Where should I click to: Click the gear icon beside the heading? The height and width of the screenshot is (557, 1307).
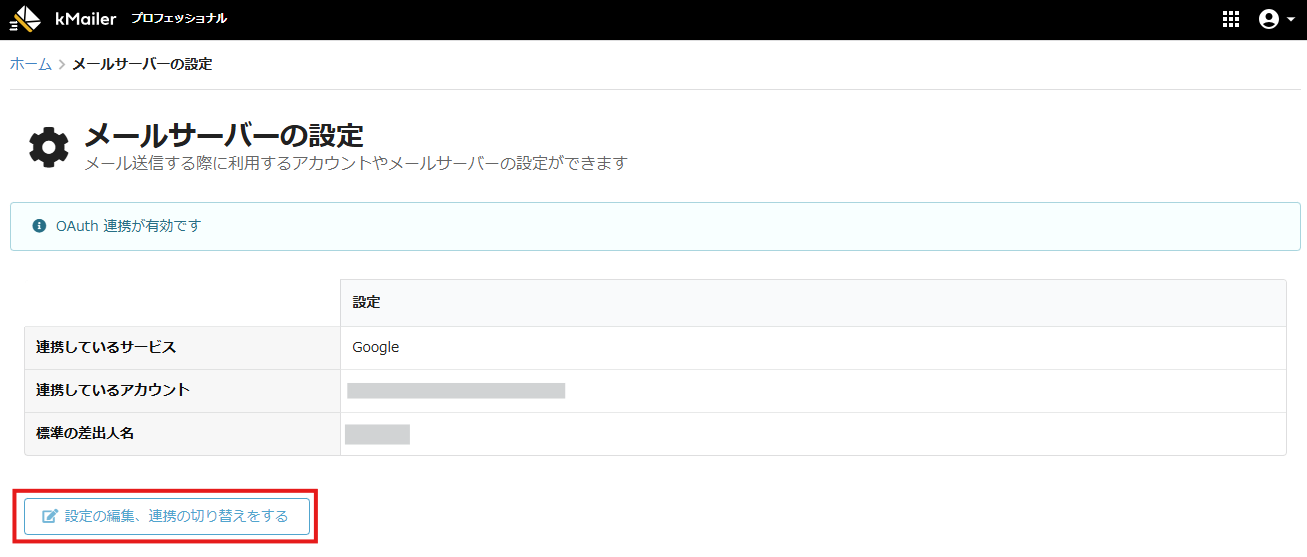[x=48, y=147]
